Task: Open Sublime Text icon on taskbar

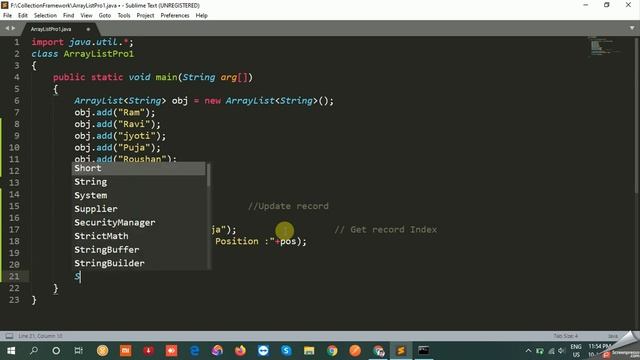Action: [400, 351]
